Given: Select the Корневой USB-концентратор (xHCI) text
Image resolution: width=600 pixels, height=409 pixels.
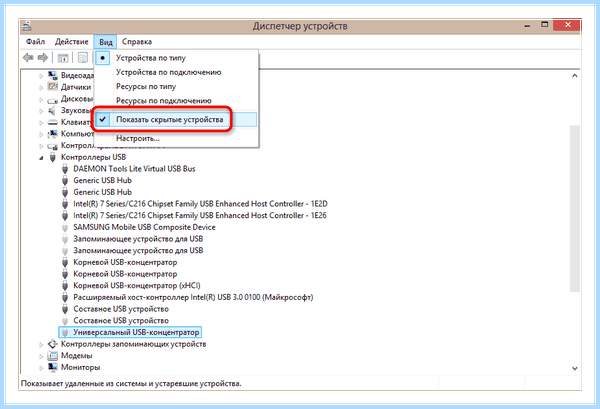Looking at the screenshot, I should [137, 286].
